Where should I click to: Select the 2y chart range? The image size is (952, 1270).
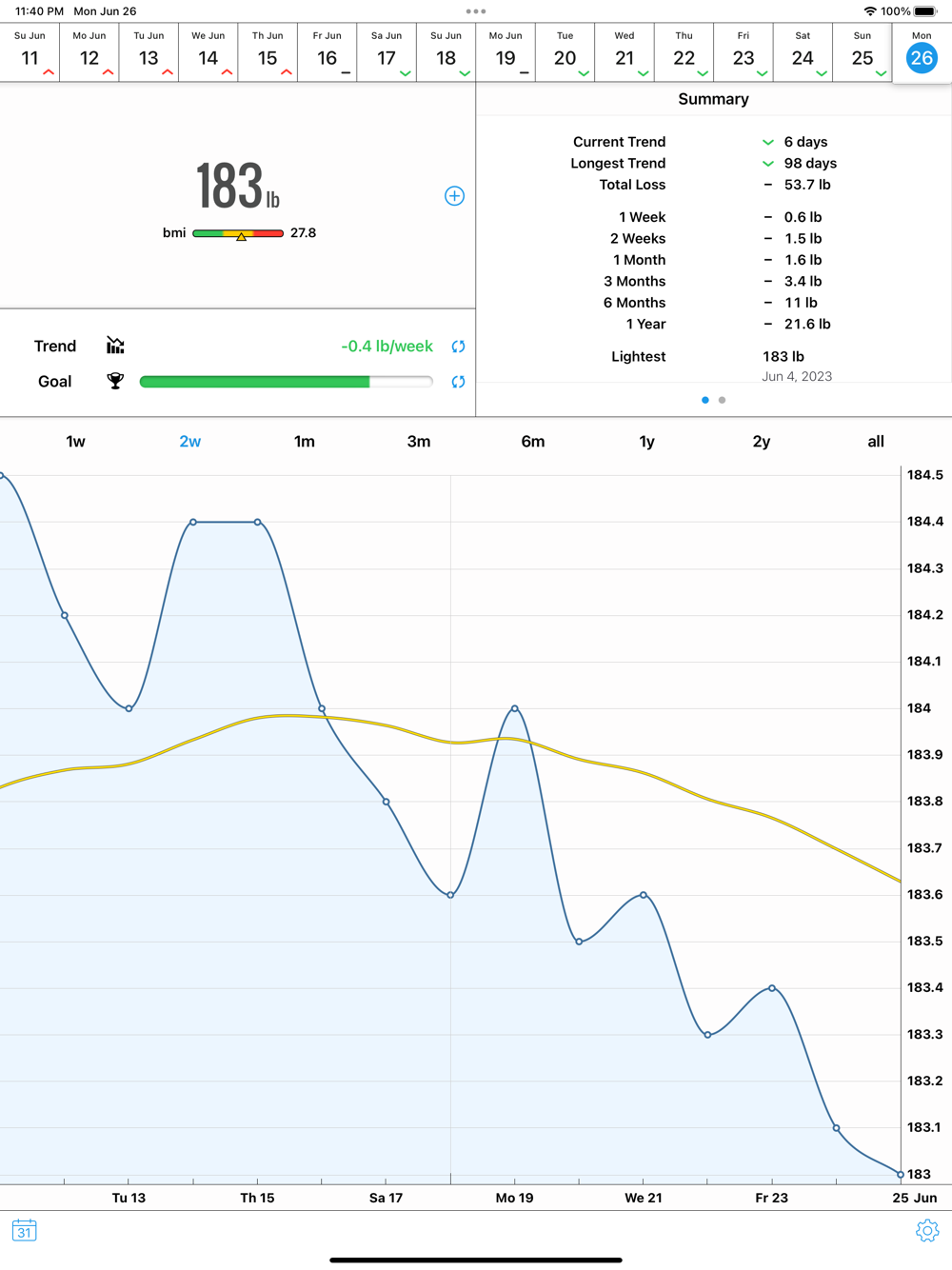pos(762,442)
